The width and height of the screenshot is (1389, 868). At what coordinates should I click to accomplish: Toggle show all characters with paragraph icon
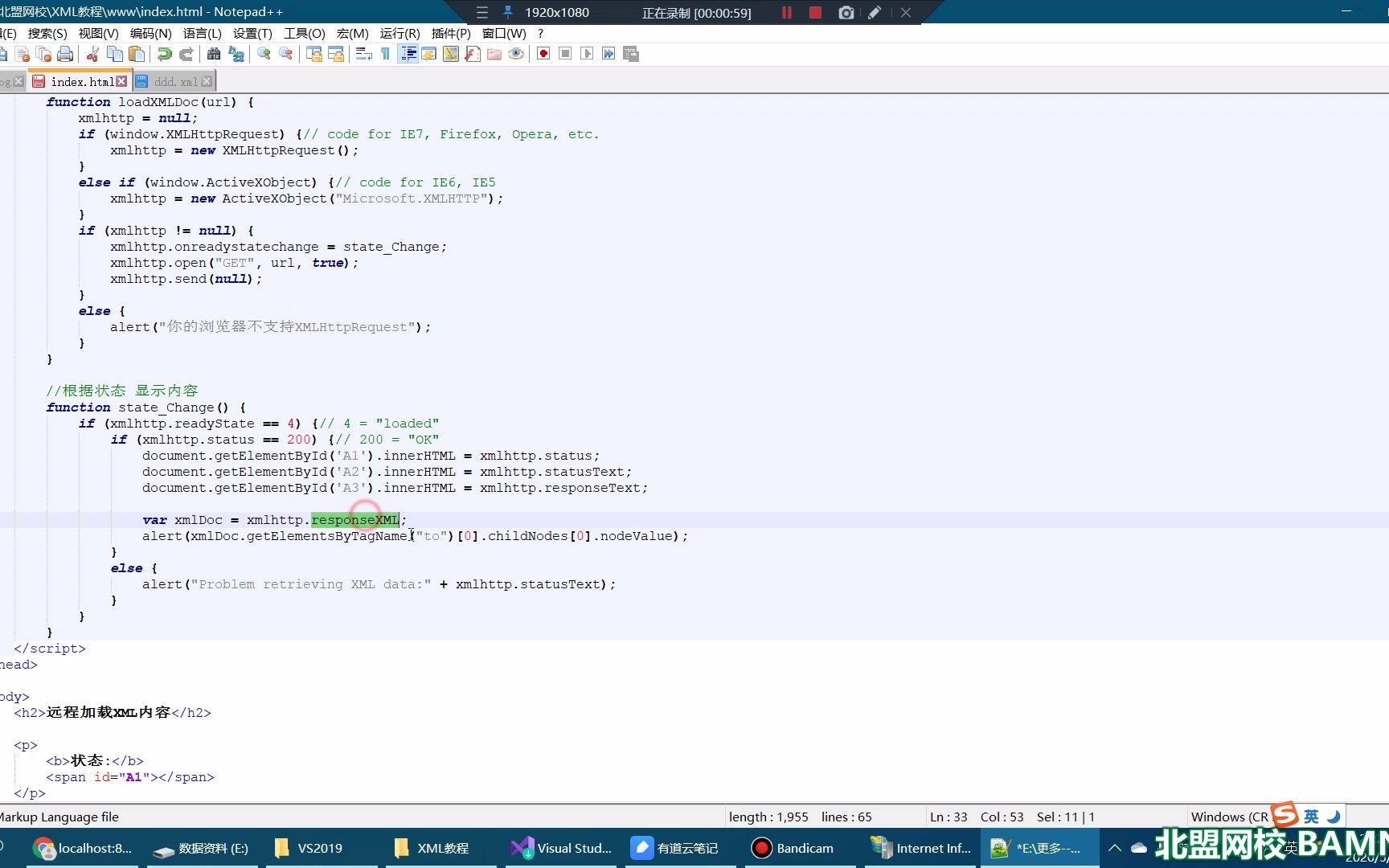click(x=385, y=54)
